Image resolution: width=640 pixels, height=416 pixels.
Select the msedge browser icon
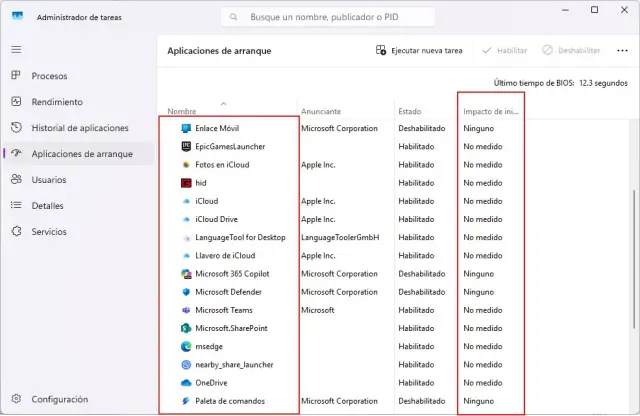tap(186, 346)
